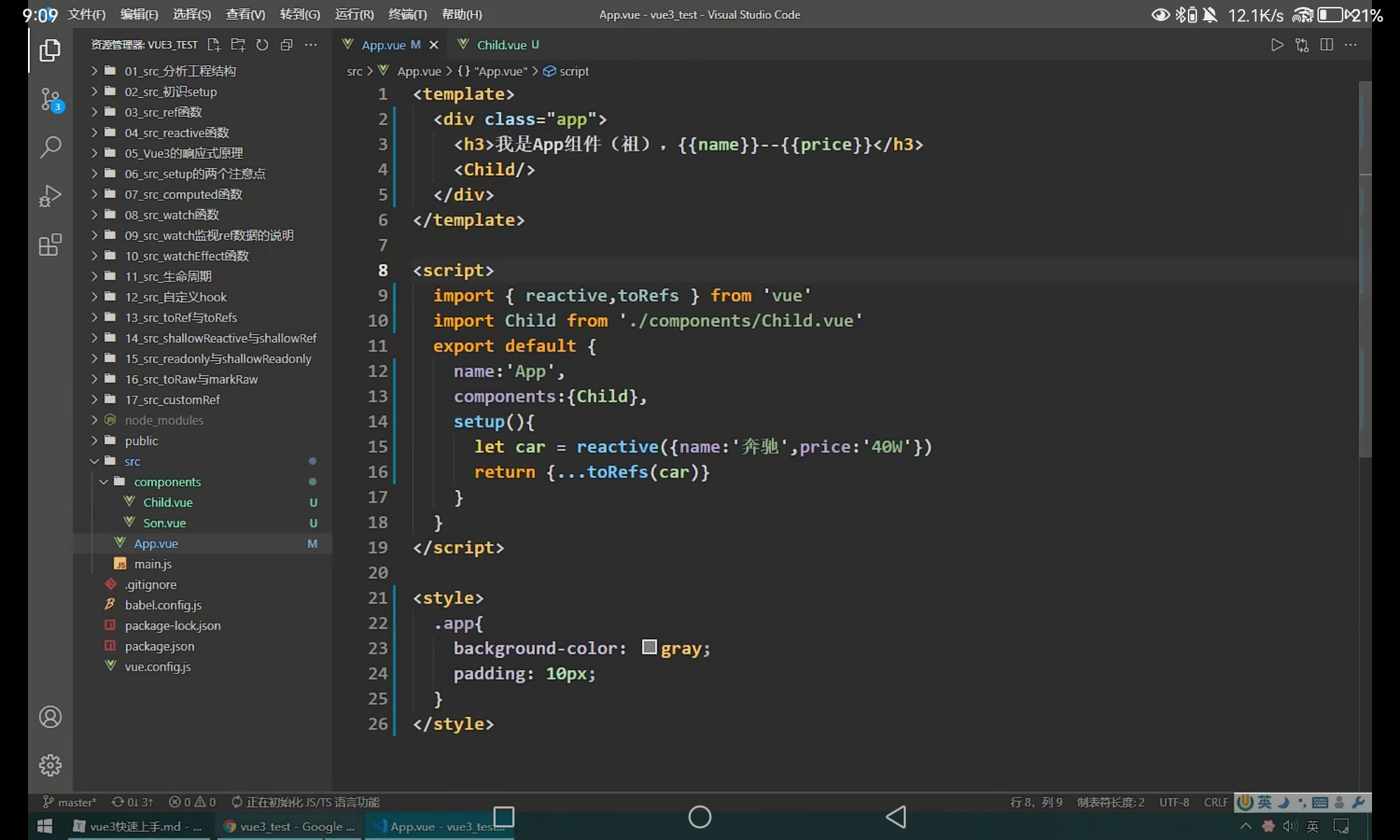
Task: Open the Windows Start menu
Action: pos(45,827)
